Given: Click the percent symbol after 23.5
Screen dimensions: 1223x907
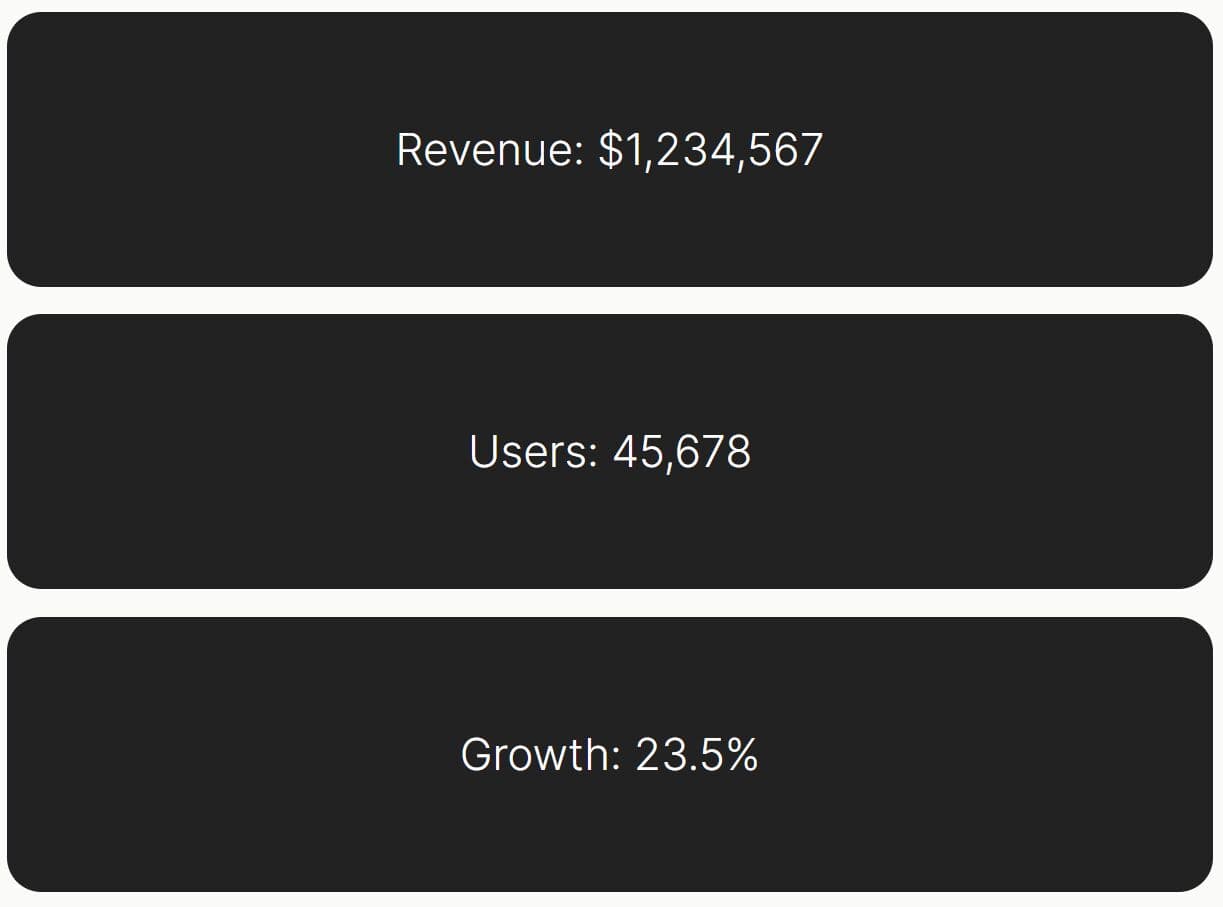Looking at the screenshot, I should click(742, 755).
